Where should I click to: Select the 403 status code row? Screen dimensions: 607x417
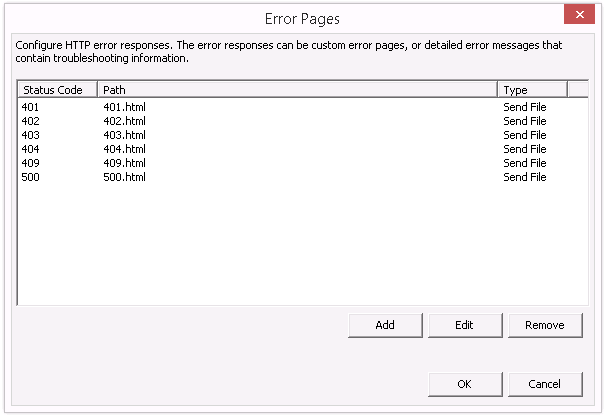303,135
